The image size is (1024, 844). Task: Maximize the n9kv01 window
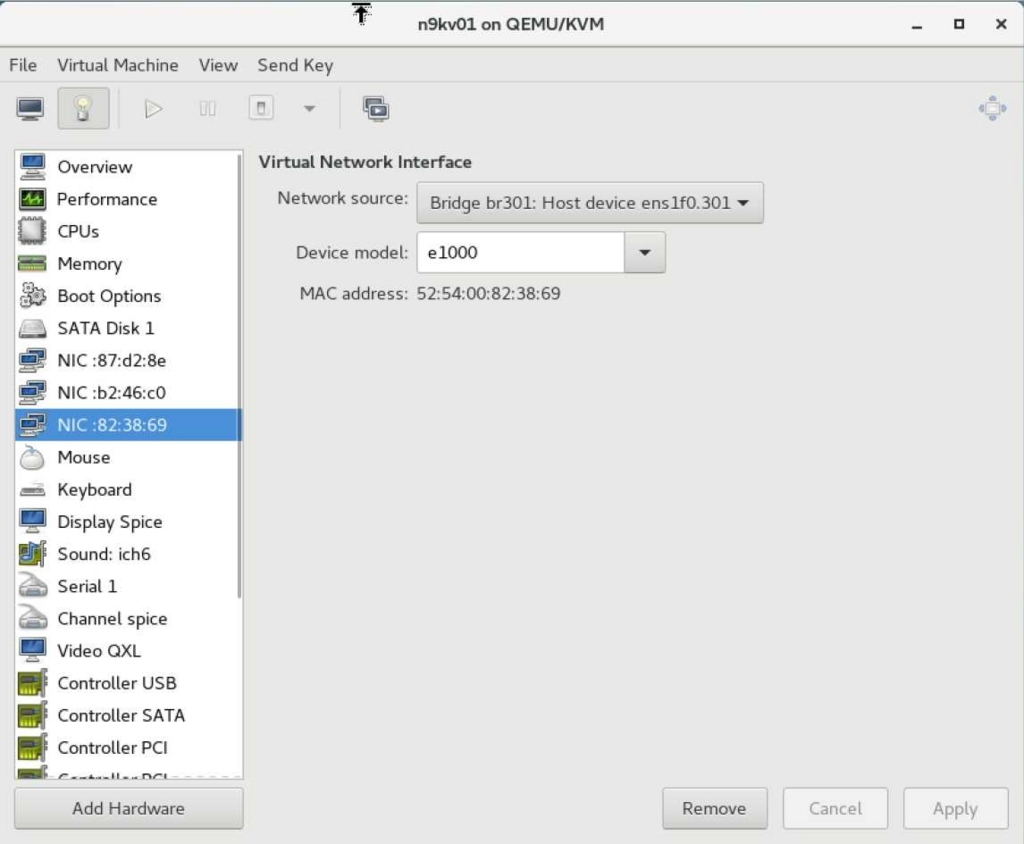[959, 24]
